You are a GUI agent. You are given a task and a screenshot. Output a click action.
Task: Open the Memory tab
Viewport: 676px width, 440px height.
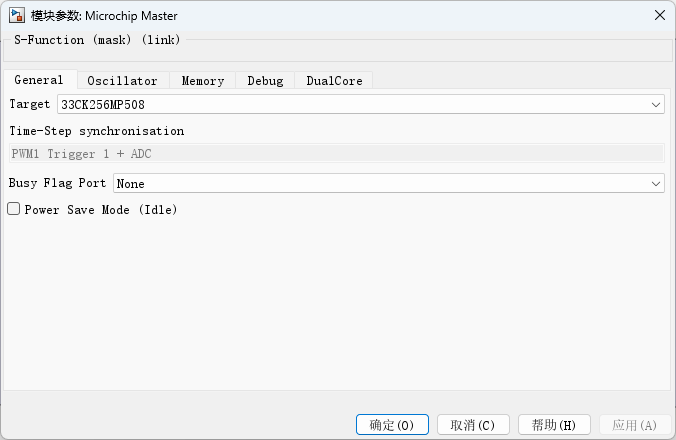203,81
